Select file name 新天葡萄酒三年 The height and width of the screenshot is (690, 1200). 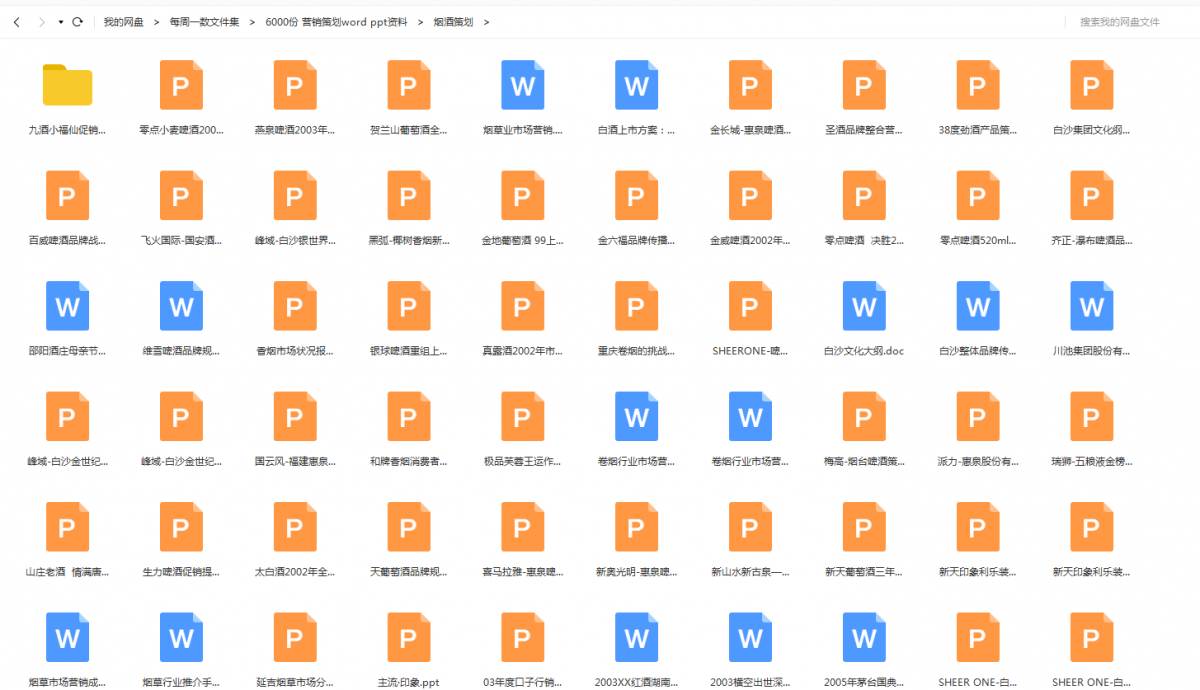click(865, 572)
